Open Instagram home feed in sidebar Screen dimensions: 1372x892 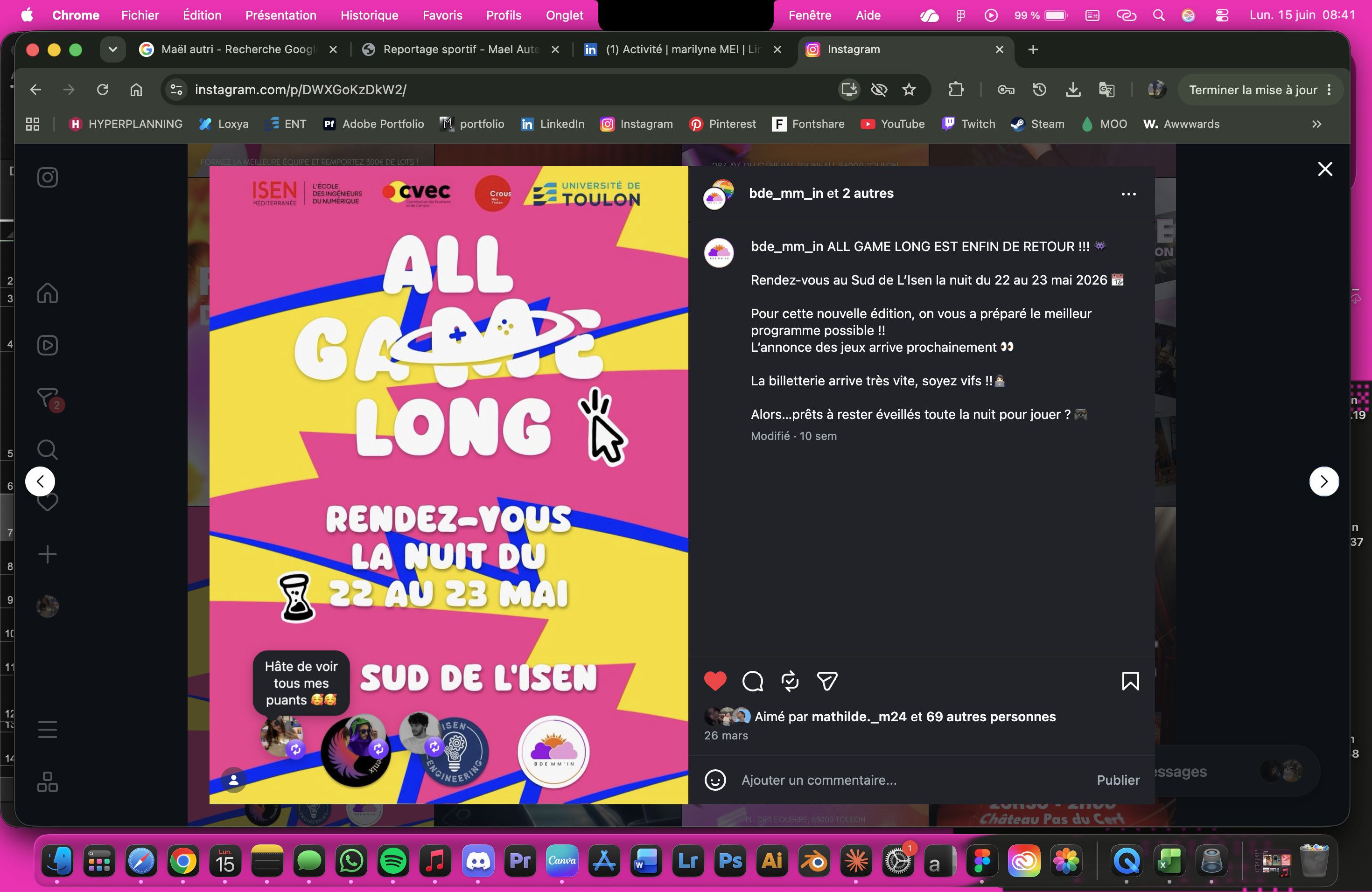[47, 293]
